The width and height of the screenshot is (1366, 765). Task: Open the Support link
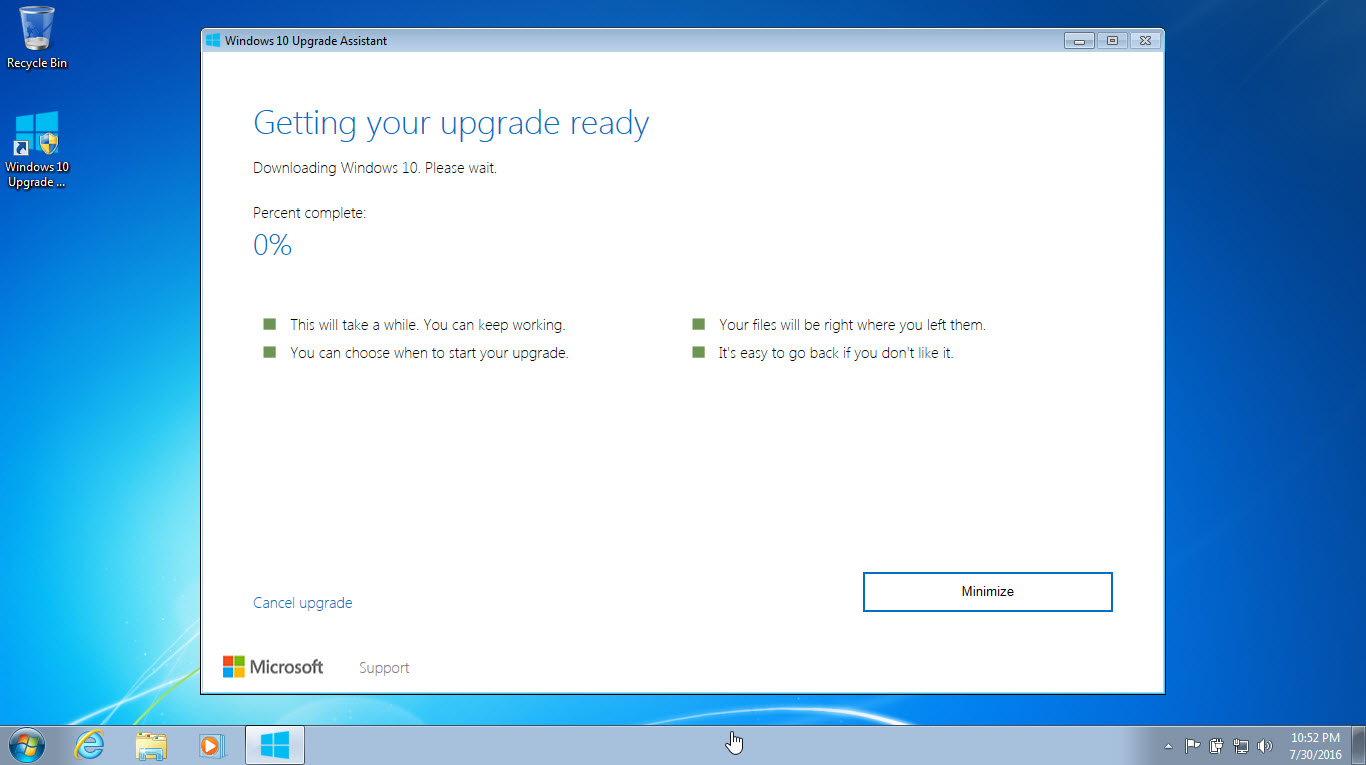384,668
